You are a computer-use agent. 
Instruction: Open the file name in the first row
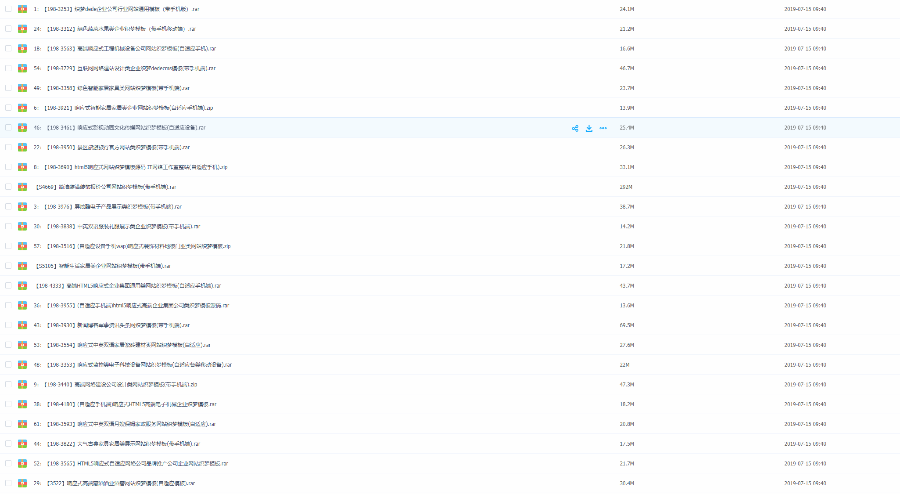(129, 9)
